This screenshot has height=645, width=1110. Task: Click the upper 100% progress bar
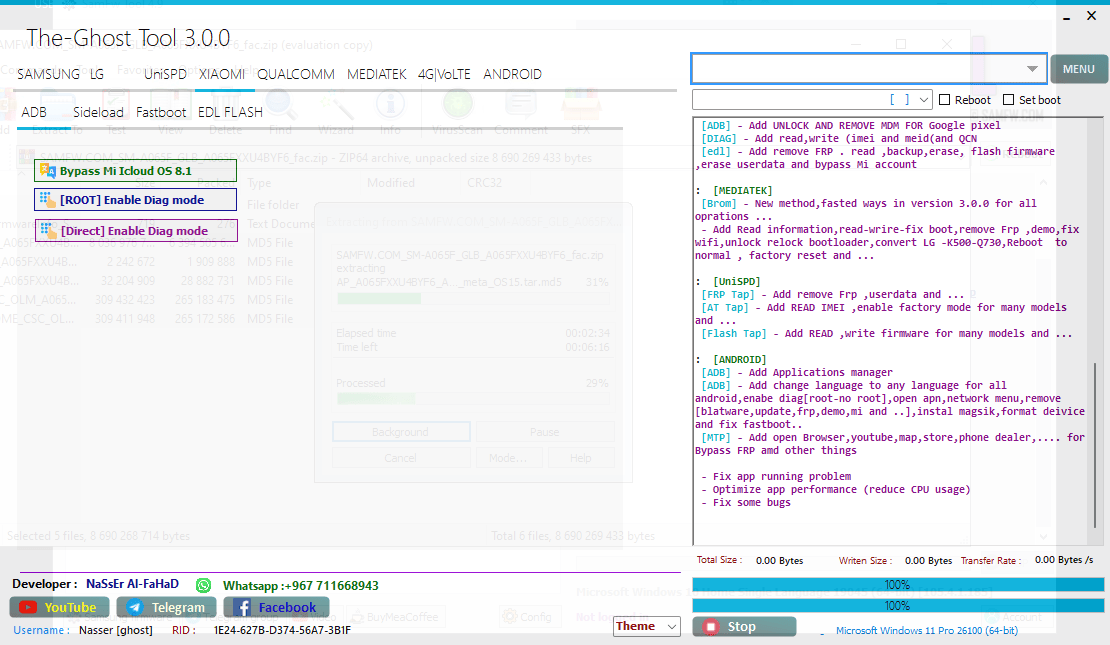[897, 585]
